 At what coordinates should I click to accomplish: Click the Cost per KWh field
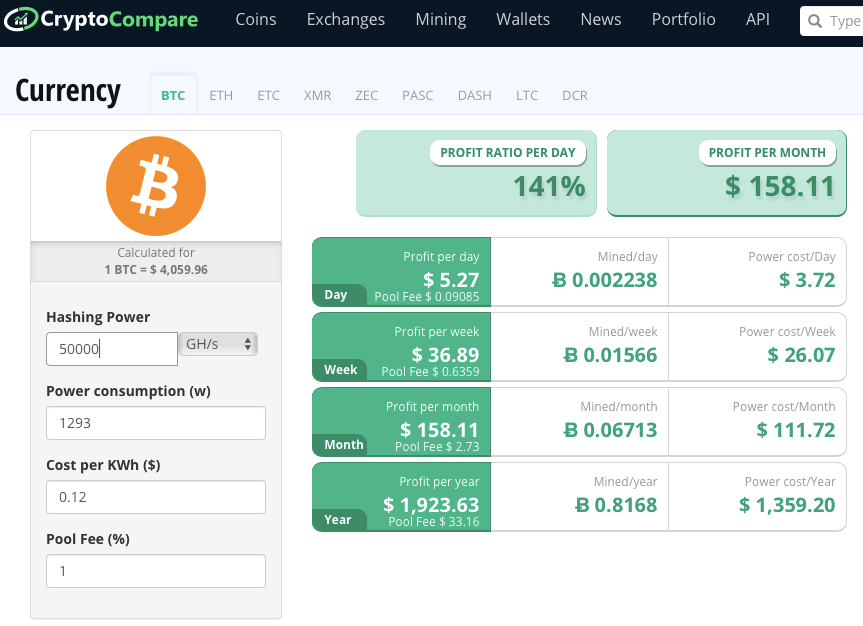(156, 497)
